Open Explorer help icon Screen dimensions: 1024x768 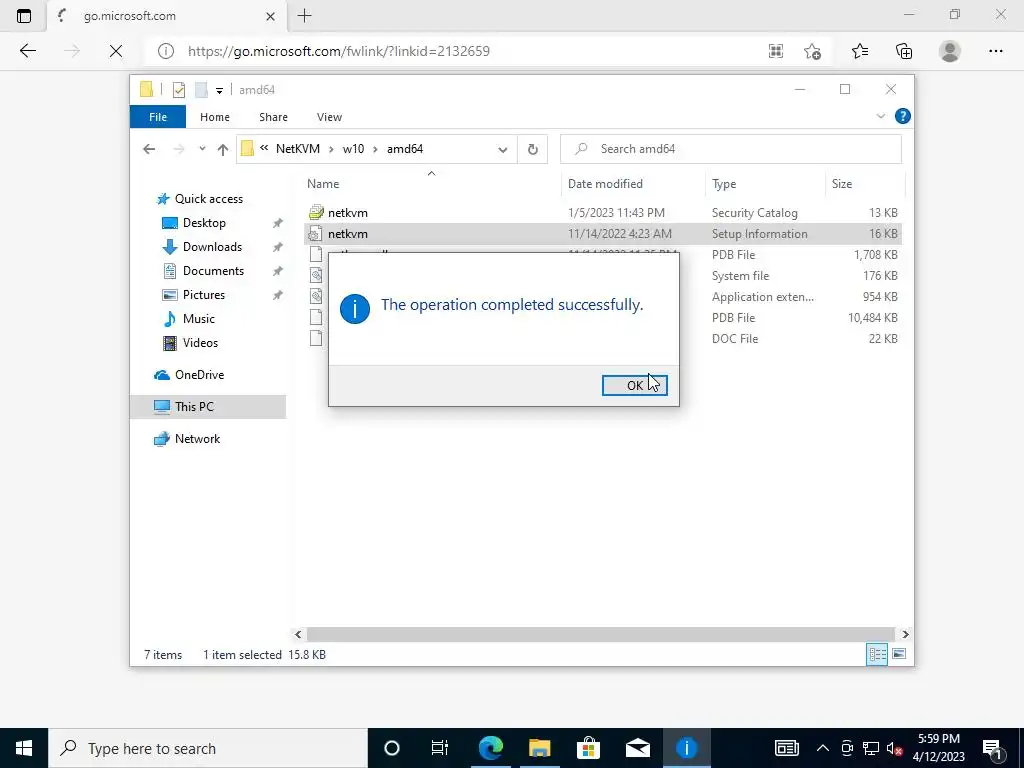coord(903,116)
